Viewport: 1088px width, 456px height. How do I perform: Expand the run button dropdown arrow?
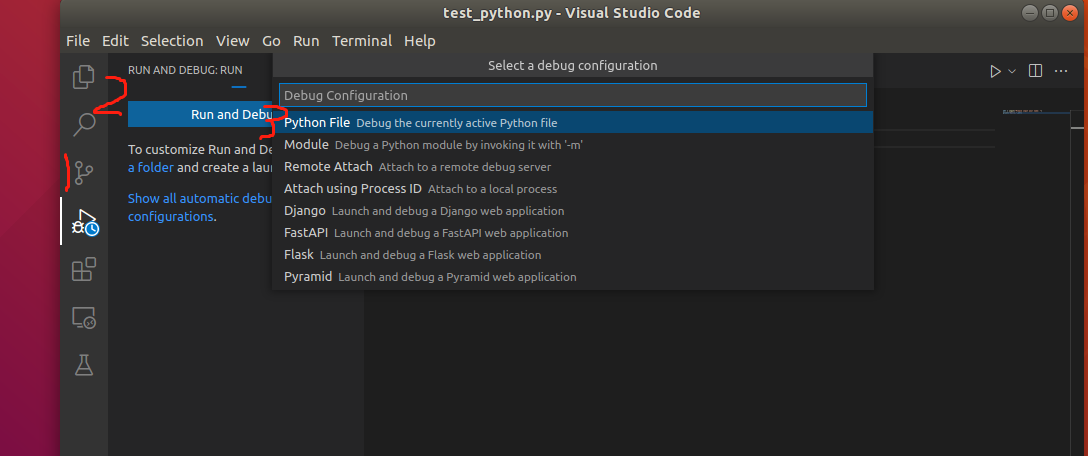point(1012,71)
